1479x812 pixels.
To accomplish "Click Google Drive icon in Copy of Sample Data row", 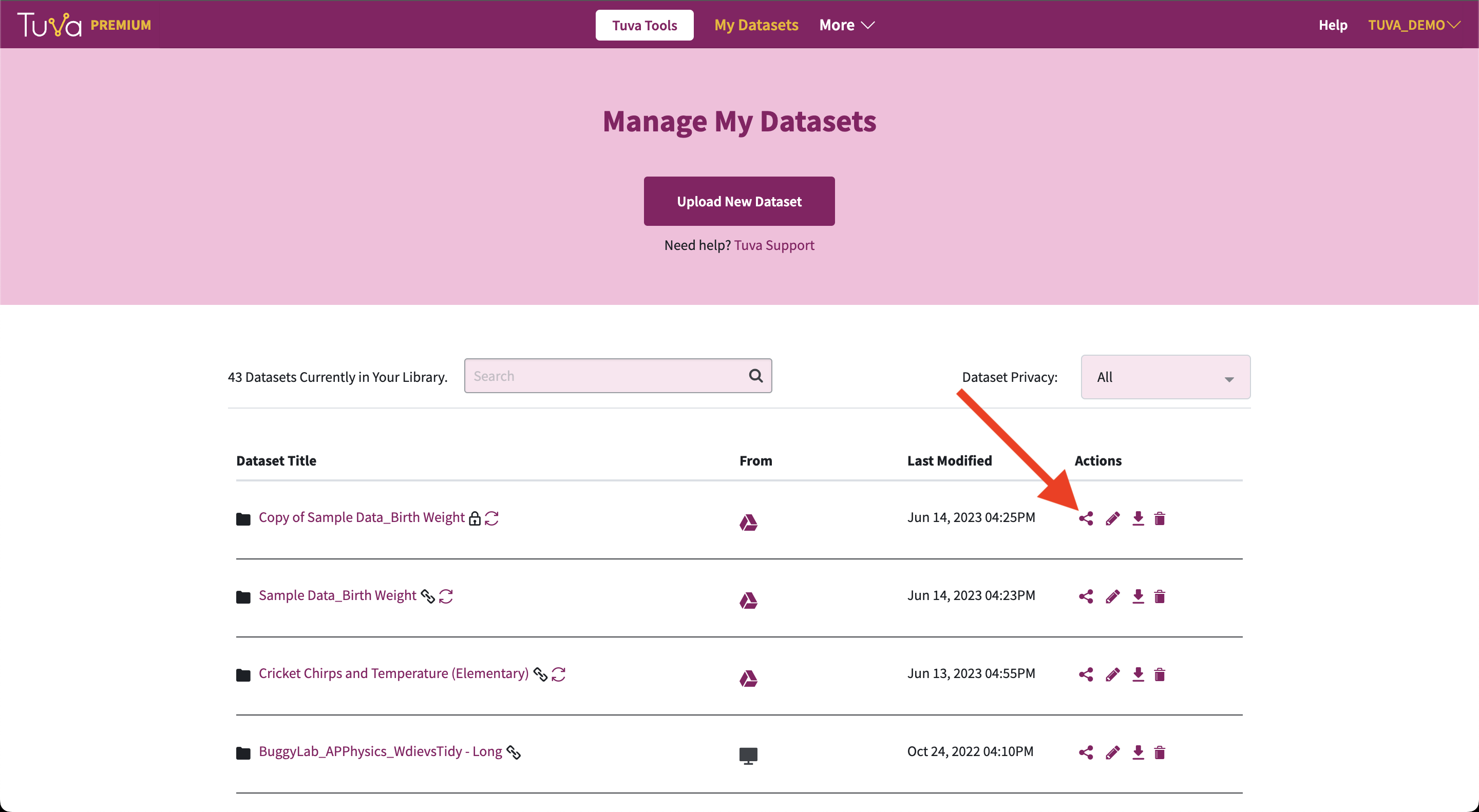I will point(748,522).
